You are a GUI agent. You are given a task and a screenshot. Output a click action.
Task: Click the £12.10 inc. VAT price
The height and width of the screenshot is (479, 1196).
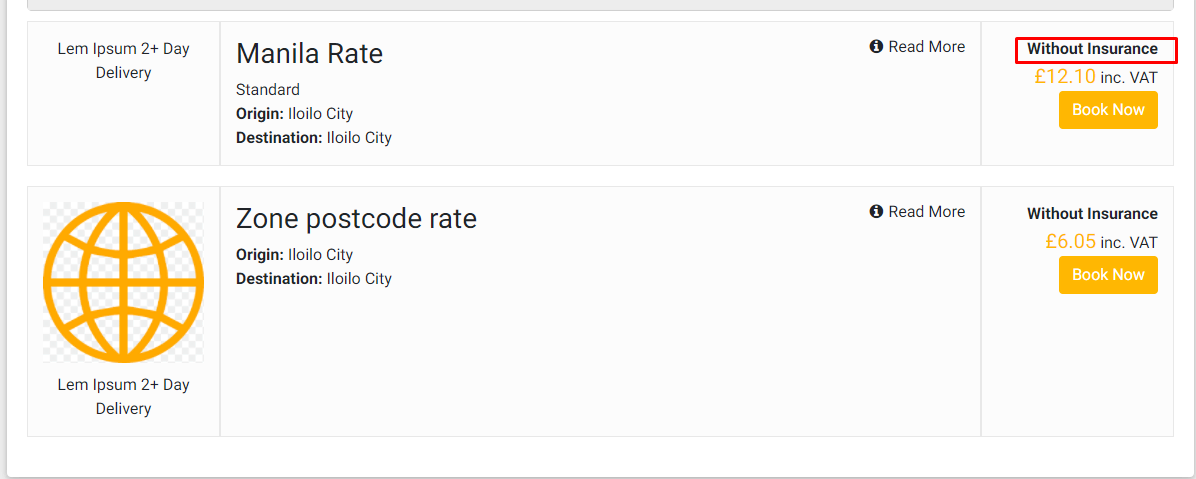1095,76
